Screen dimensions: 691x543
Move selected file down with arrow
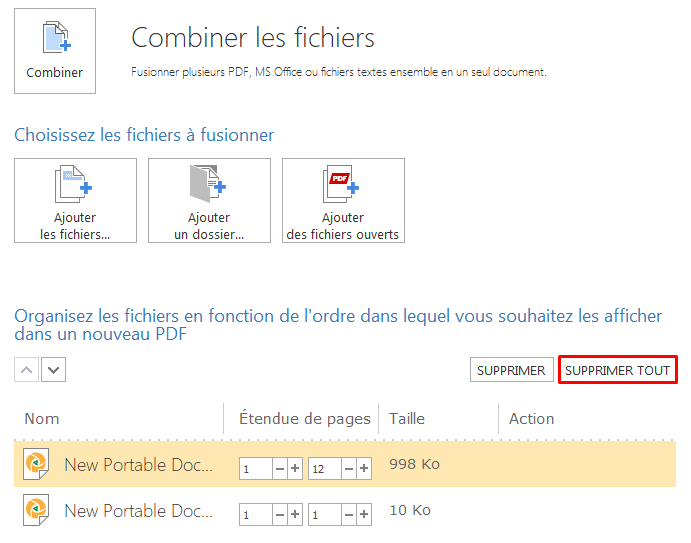[x=53, y=369]
